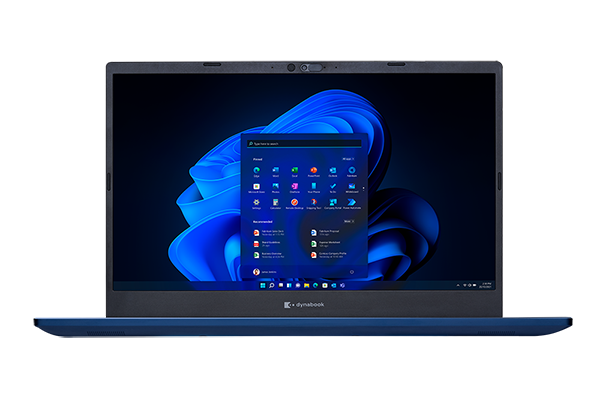The width and height of the screenshot is (600, 400).
Task: Open Search from the taskbar
Action: click(272, 286)
